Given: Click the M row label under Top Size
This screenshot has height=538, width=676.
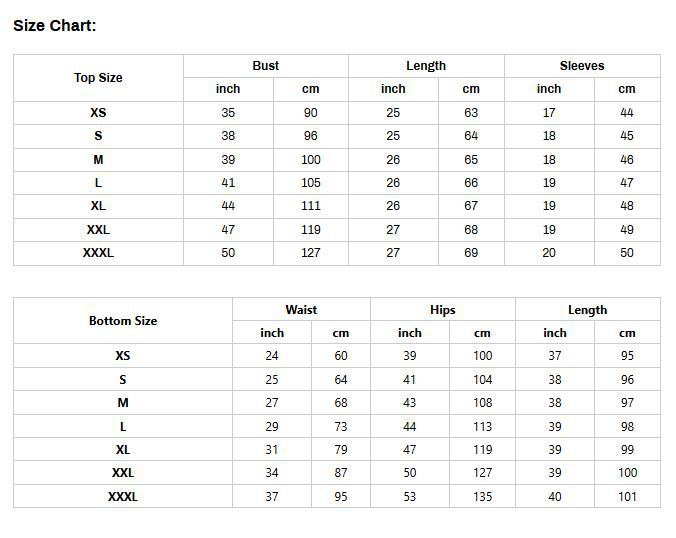Looking at the screenshot, I should coord(98,160).
